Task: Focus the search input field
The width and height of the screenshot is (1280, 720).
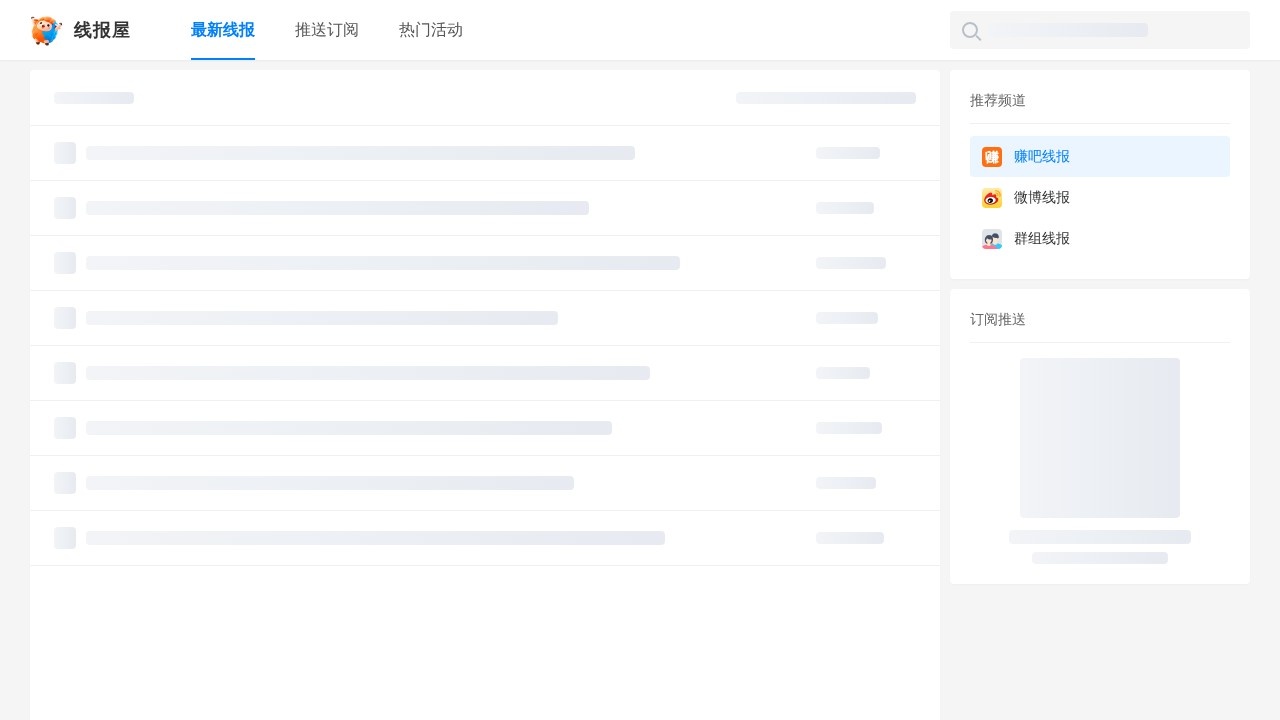Action: click(x=1100, y=30)
